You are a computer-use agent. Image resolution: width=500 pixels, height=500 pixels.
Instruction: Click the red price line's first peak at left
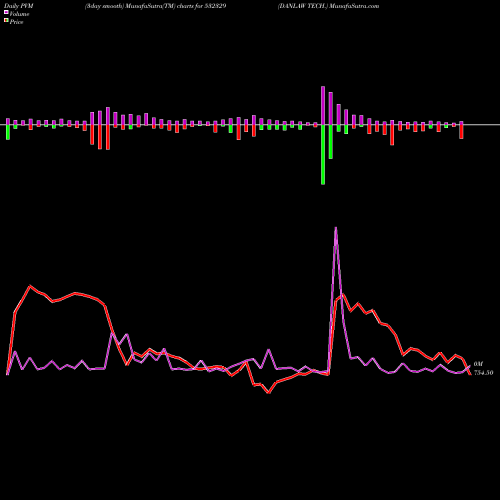(30, 286)
